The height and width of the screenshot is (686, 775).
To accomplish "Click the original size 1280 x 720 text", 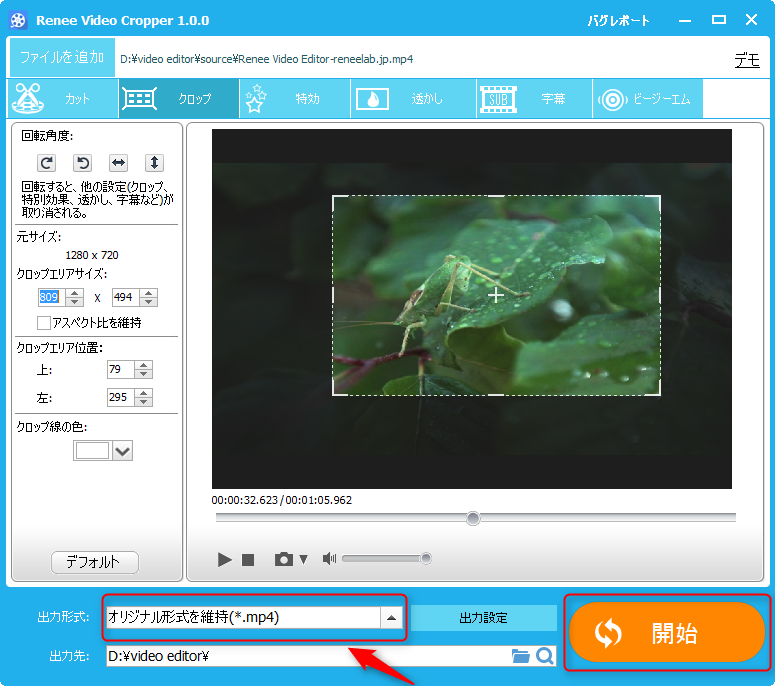I will coord(92,255).
